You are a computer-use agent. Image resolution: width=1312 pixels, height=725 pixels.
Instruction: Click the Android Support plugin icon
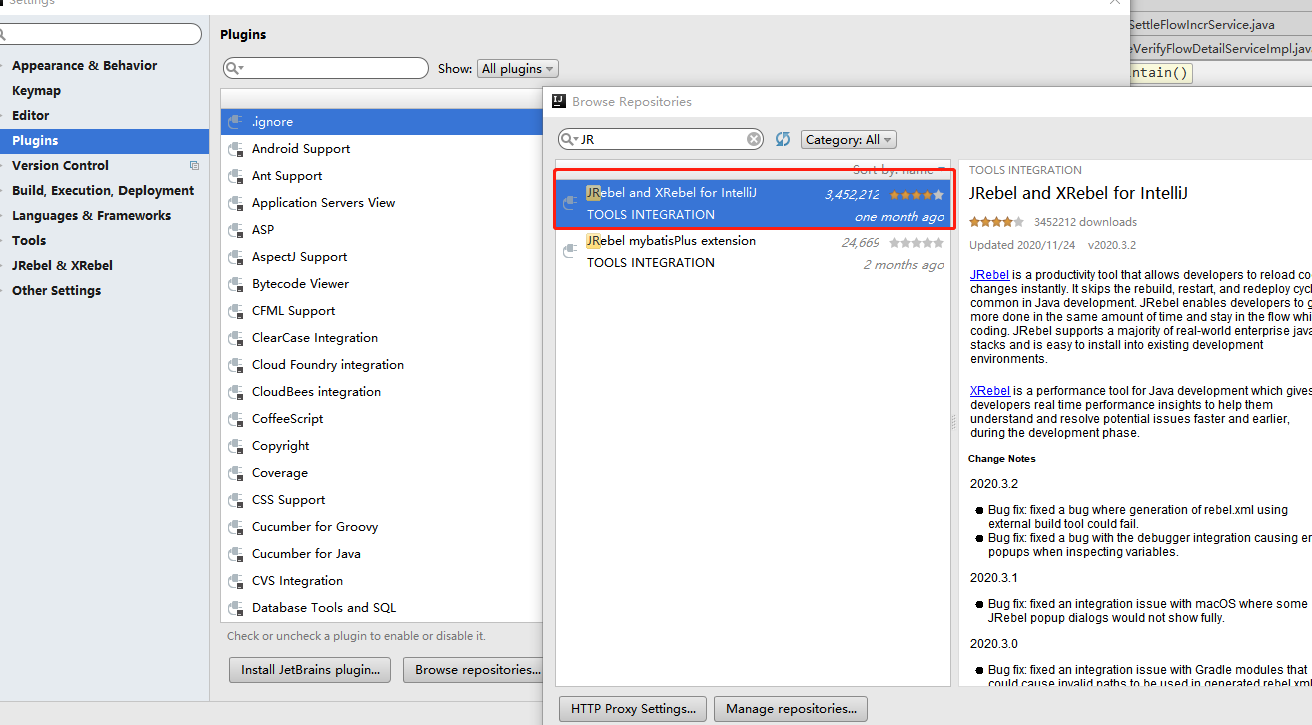[236, 149]
